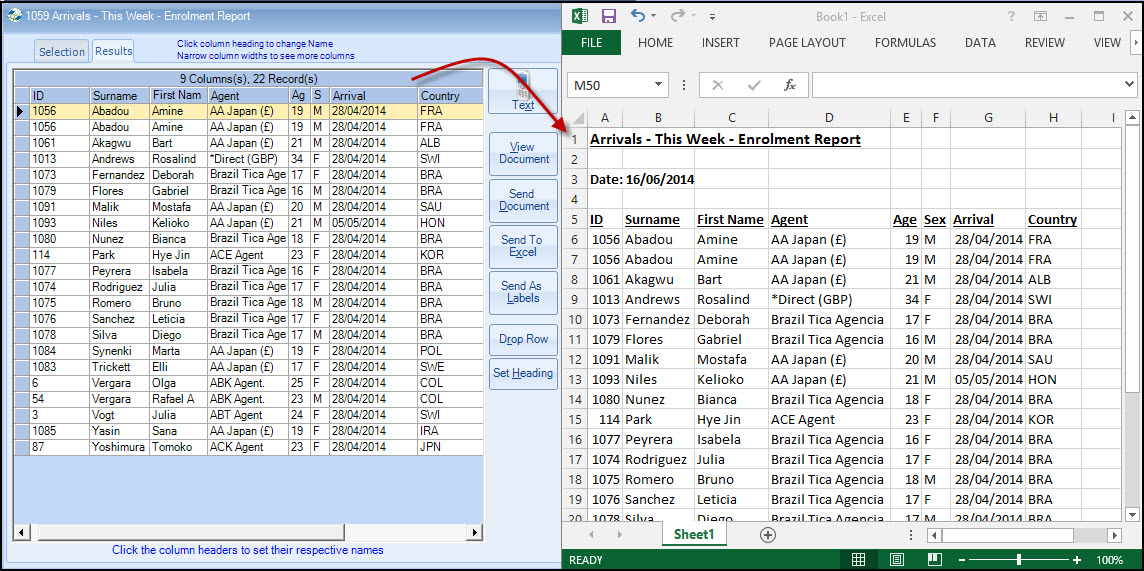Viewport: 1144px width, 571px height.
Task: Click Excel vertical scrollbar up arrow
Action: tap(1132, 118)
